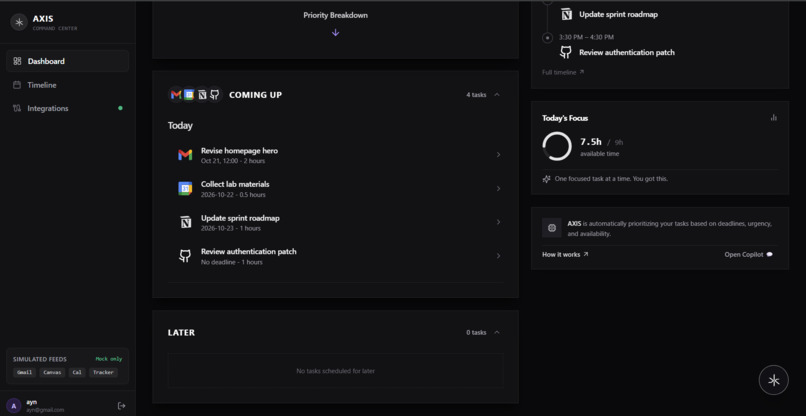
Task: Click the GitHub icon in the timeline panel
Action: 566,52
